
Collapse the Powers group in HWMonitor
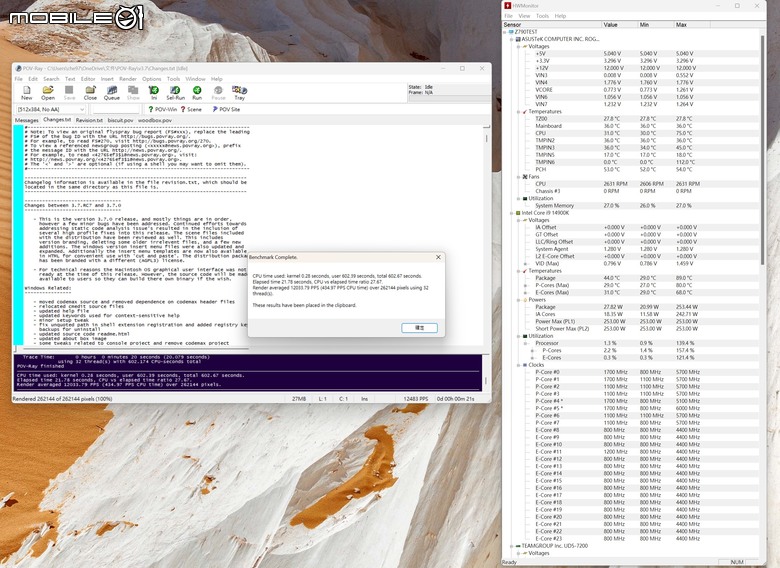coord(518,300)
